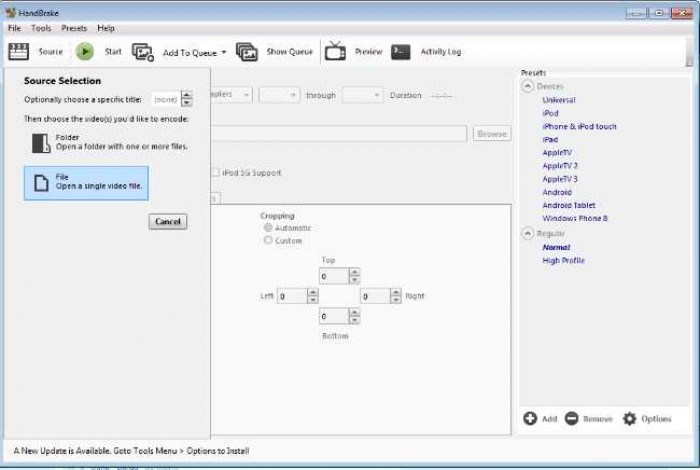The width and height of the screenshot is (700, 470).
Task: Click the Activity Log label
Action: click(441, 52)
